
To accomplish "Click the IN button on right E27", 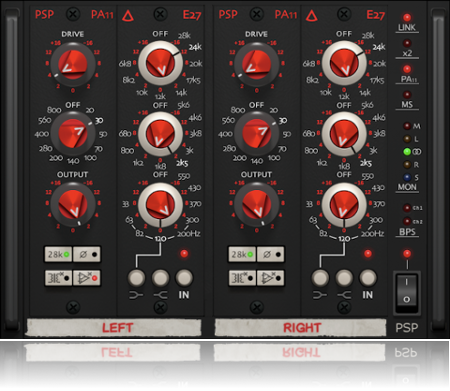I will (x=368, y=278).
